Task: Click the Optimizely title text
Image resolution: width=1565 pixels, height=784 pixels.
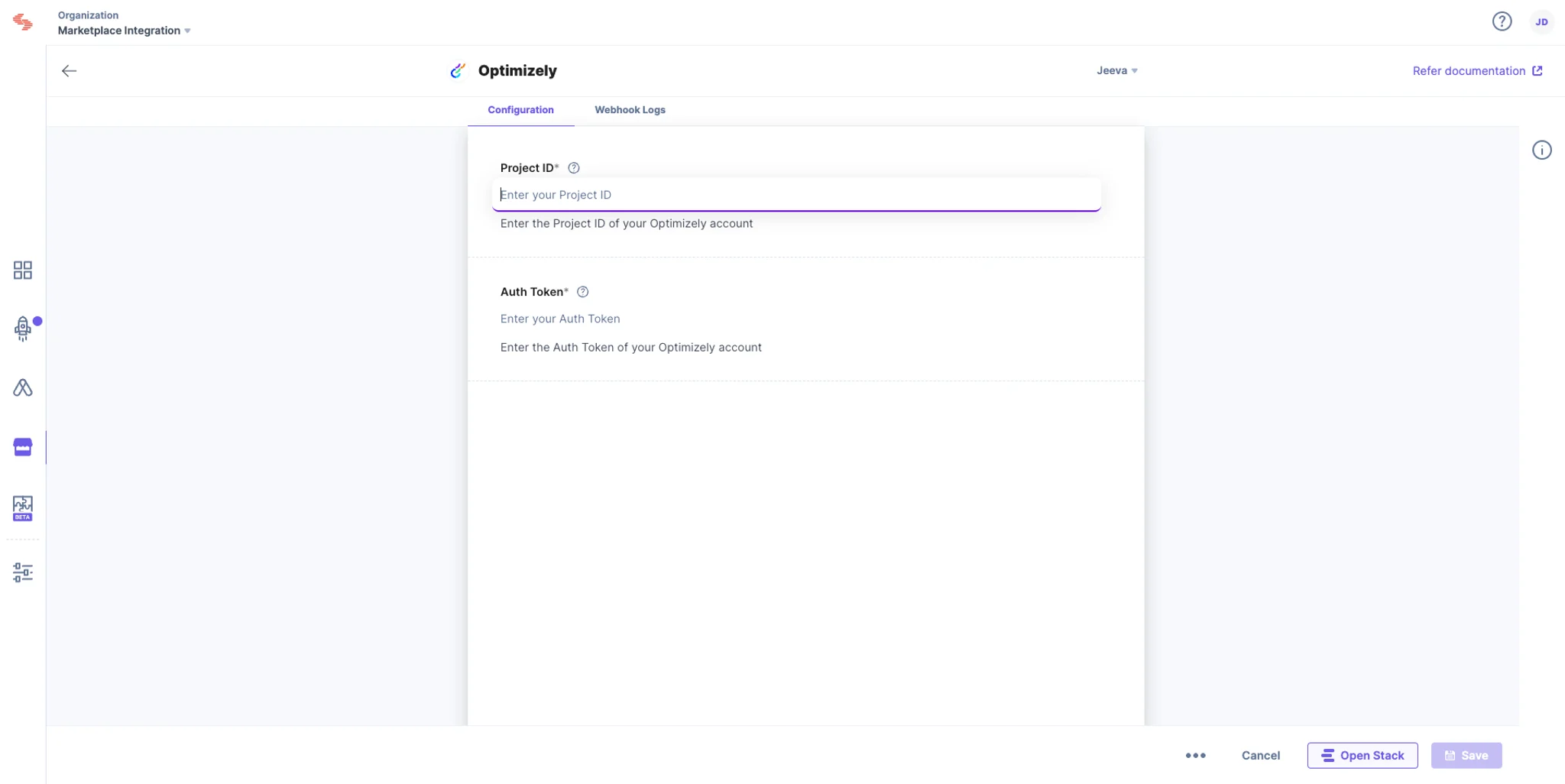Action: click(517, 70)
